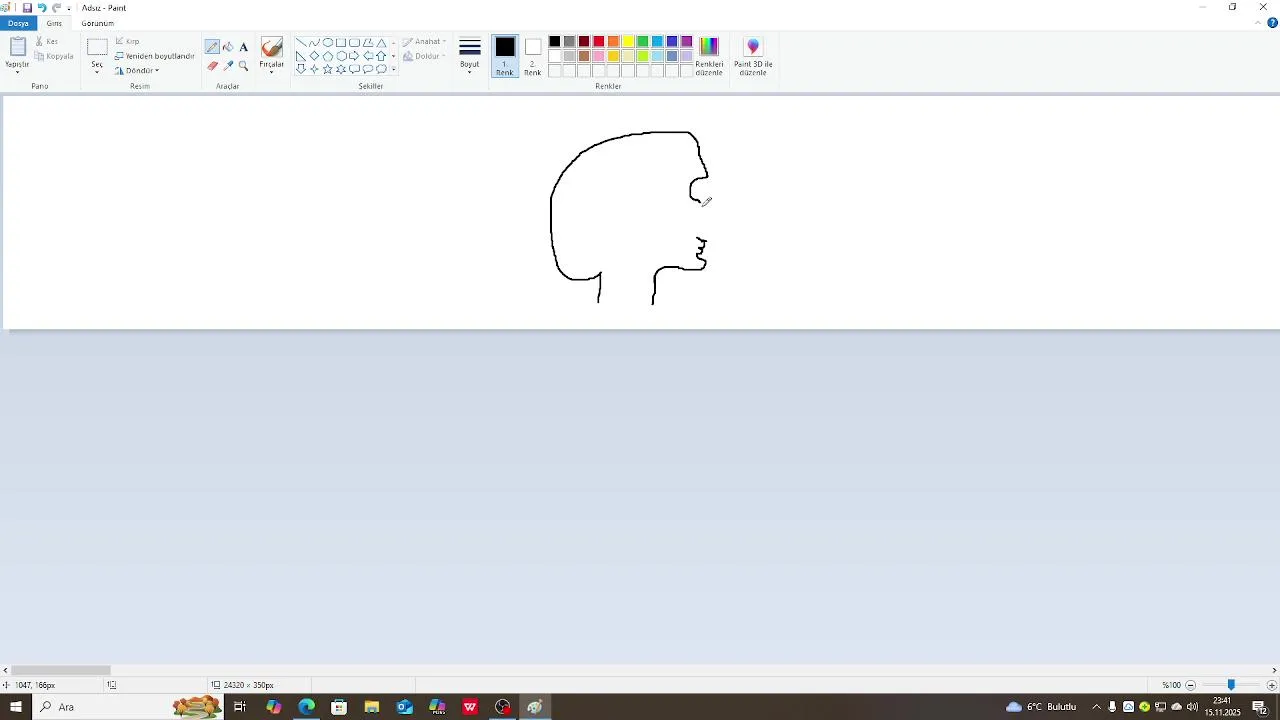Pick the pink color swatch
This screenshot has width=1280, height=720.
[599, 56]
